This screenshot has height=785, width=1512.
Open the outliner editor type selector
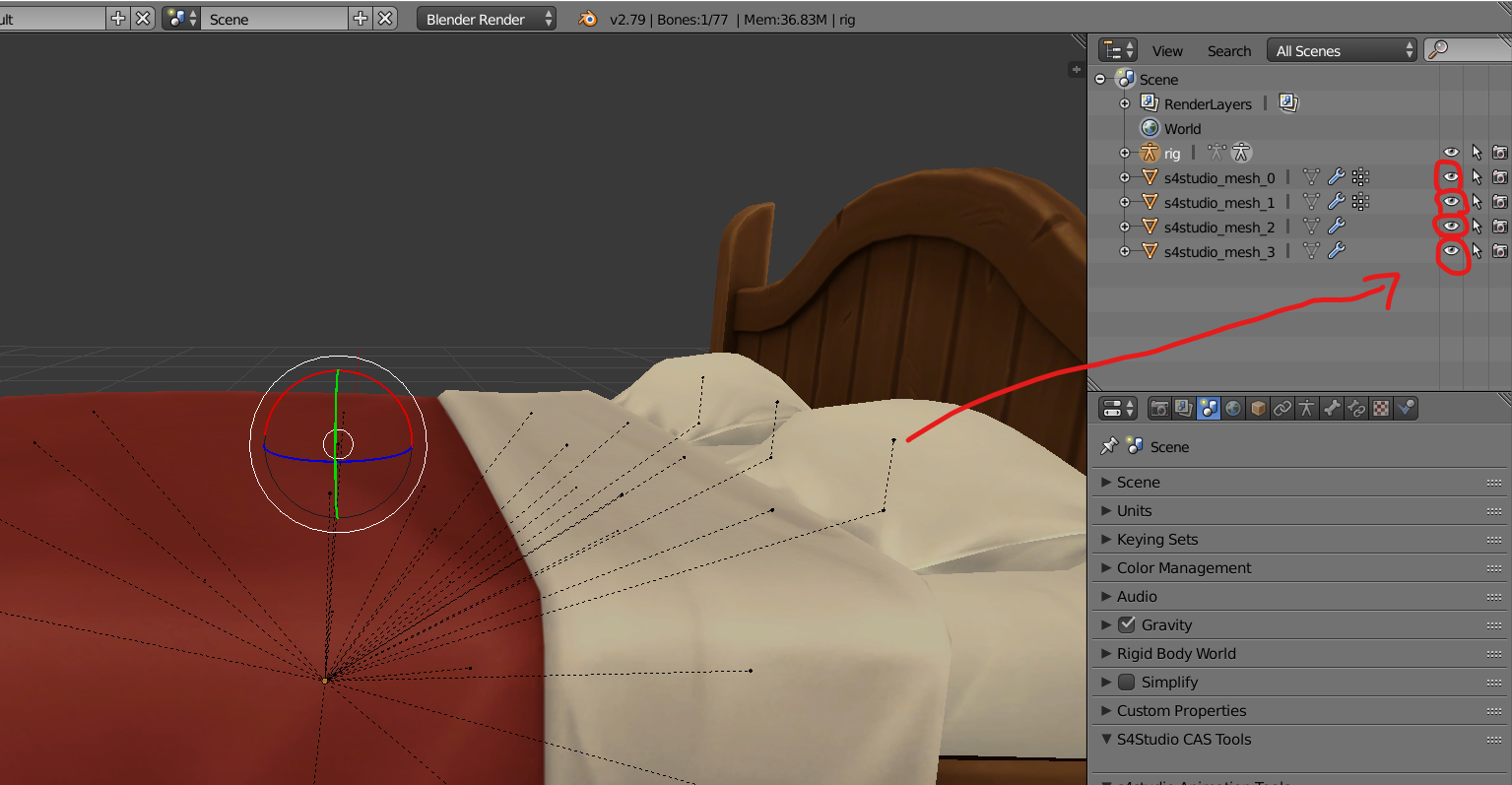(1118, 50)
